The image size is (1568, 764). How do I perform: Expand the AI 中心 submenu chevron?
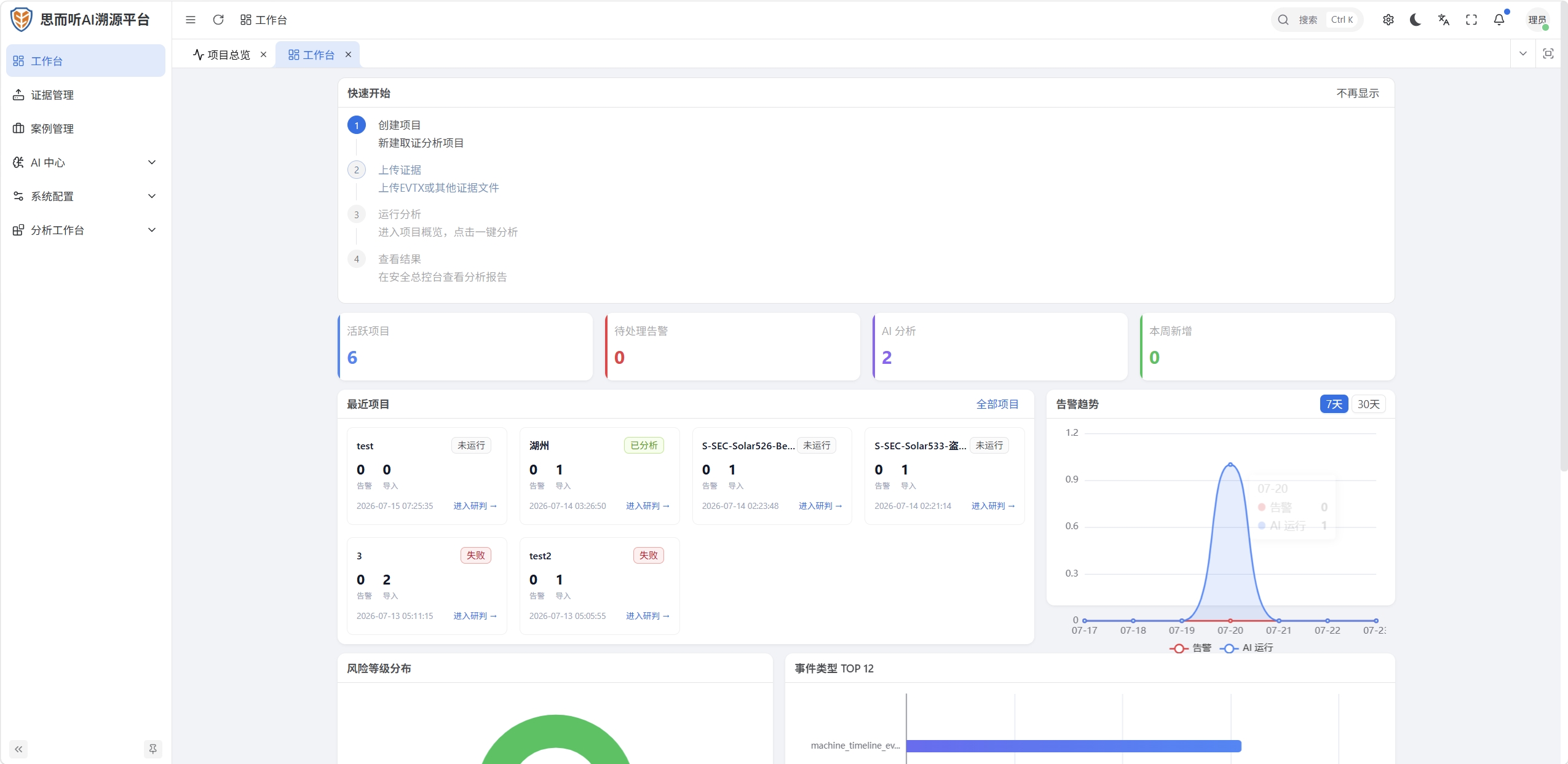(x=152, y=162)
